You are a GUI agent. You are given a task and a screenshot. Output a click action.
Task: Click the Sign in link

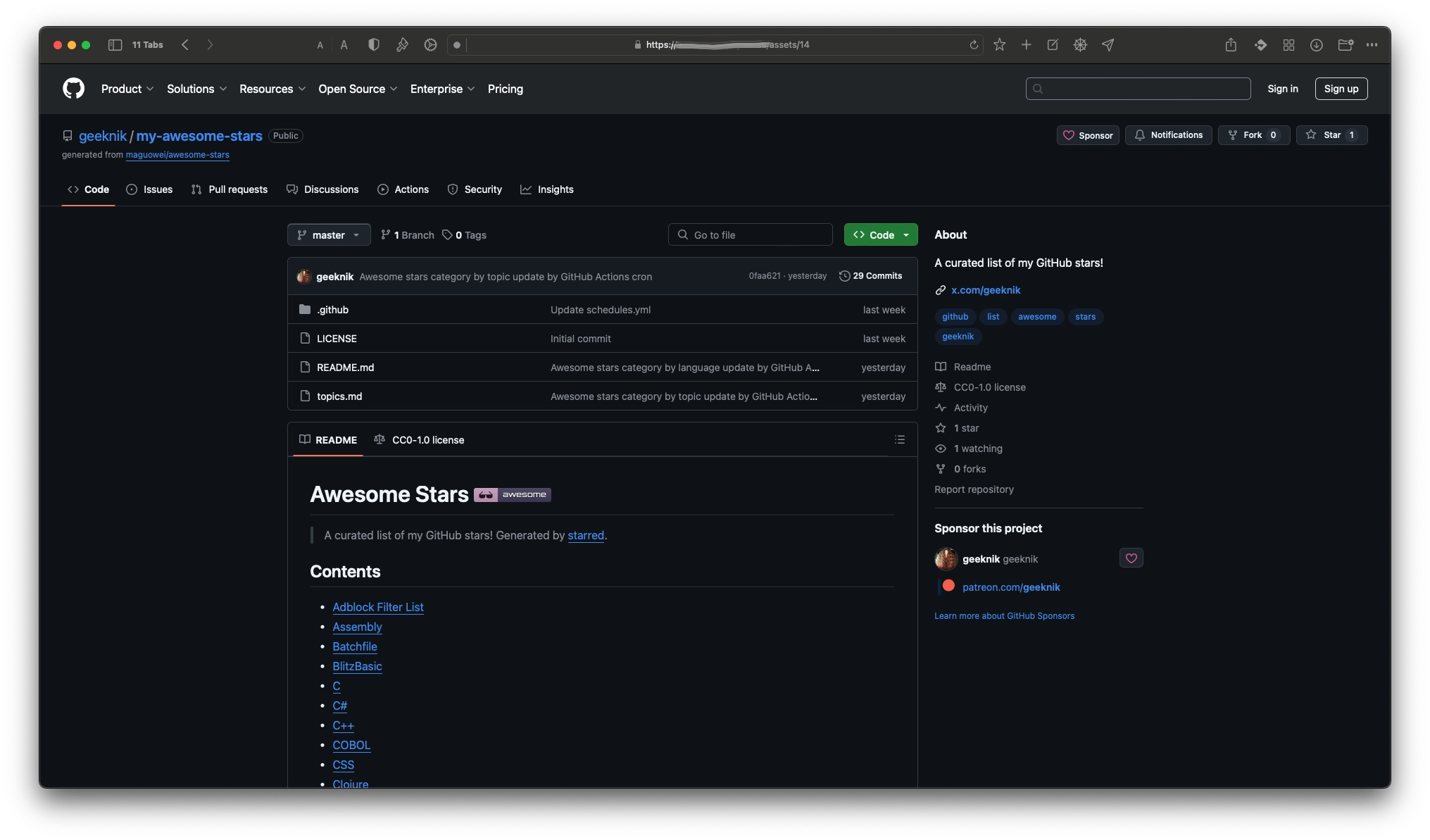point(1282,89)
